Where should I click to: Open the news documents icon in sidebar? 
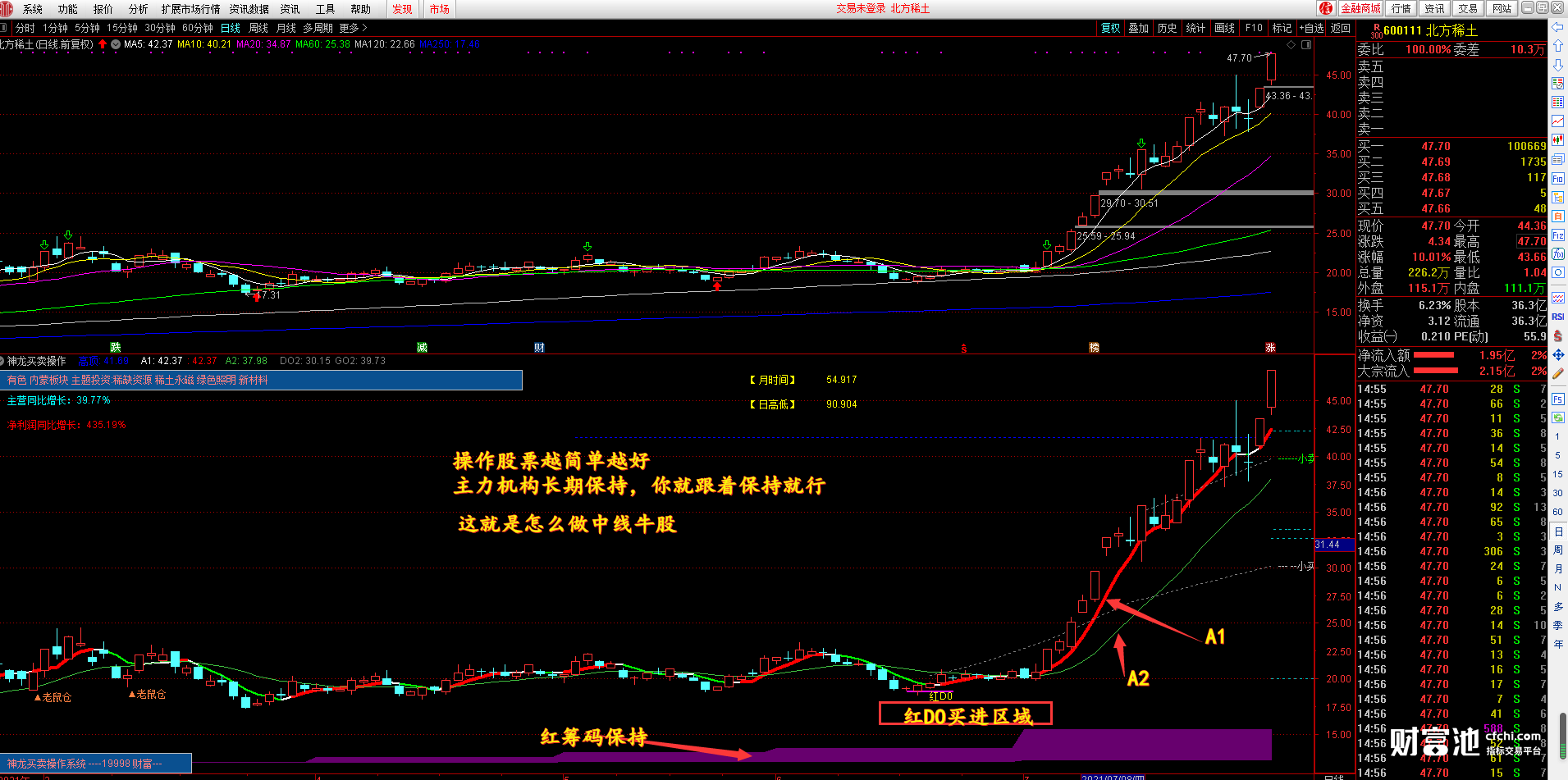1558,159
